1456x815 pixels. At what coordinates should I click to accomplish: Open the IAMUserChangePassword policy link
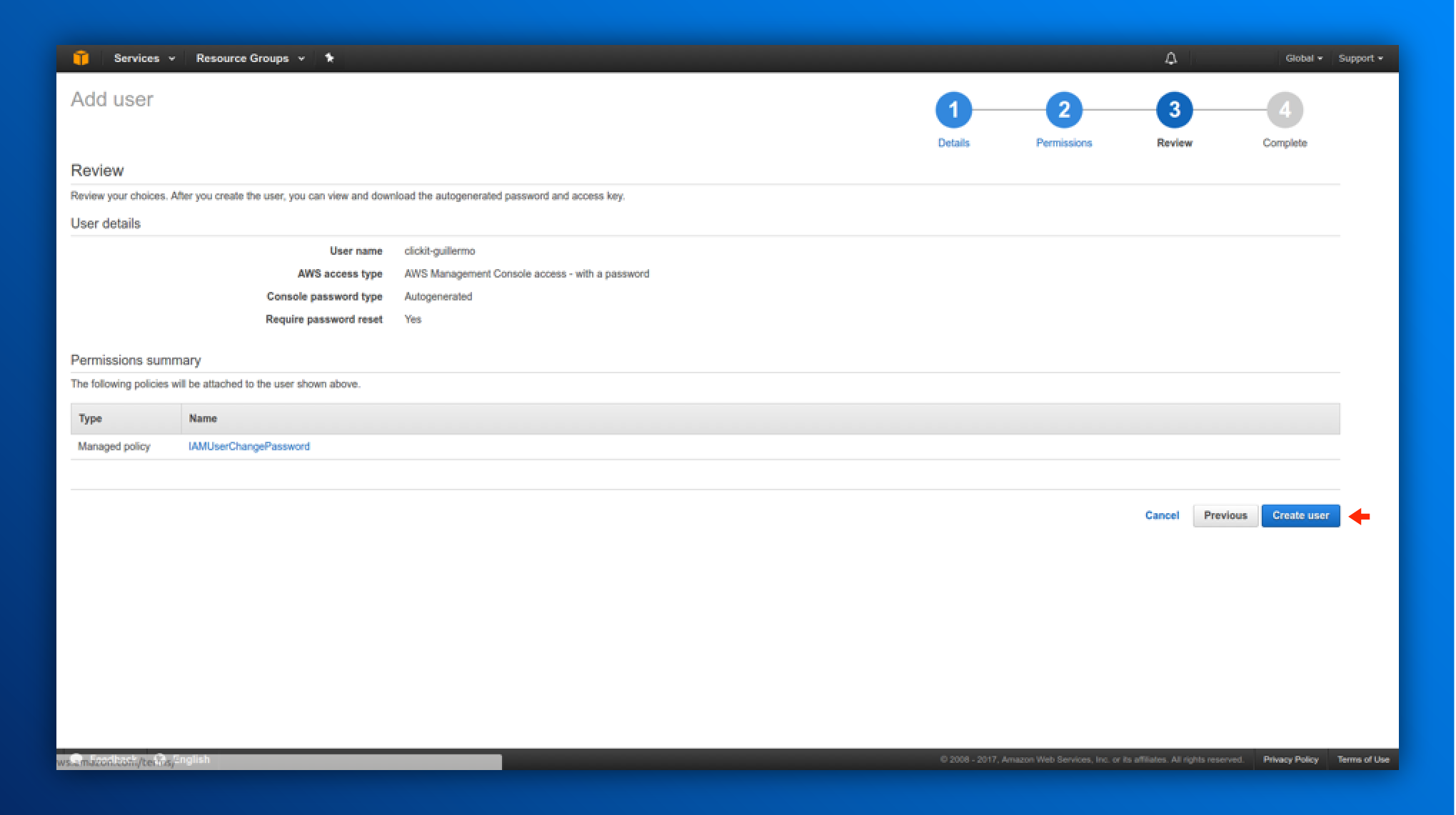[x=248, y=446]
